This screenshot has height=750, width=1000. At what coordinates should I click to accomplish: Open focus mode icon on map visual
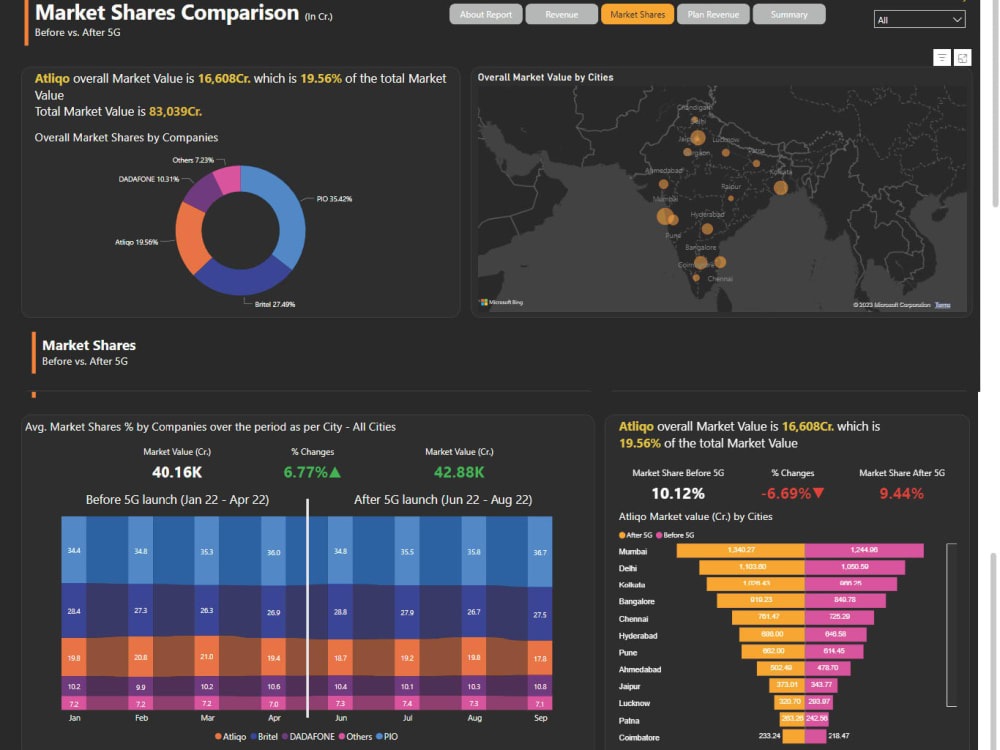coord(962,58)
